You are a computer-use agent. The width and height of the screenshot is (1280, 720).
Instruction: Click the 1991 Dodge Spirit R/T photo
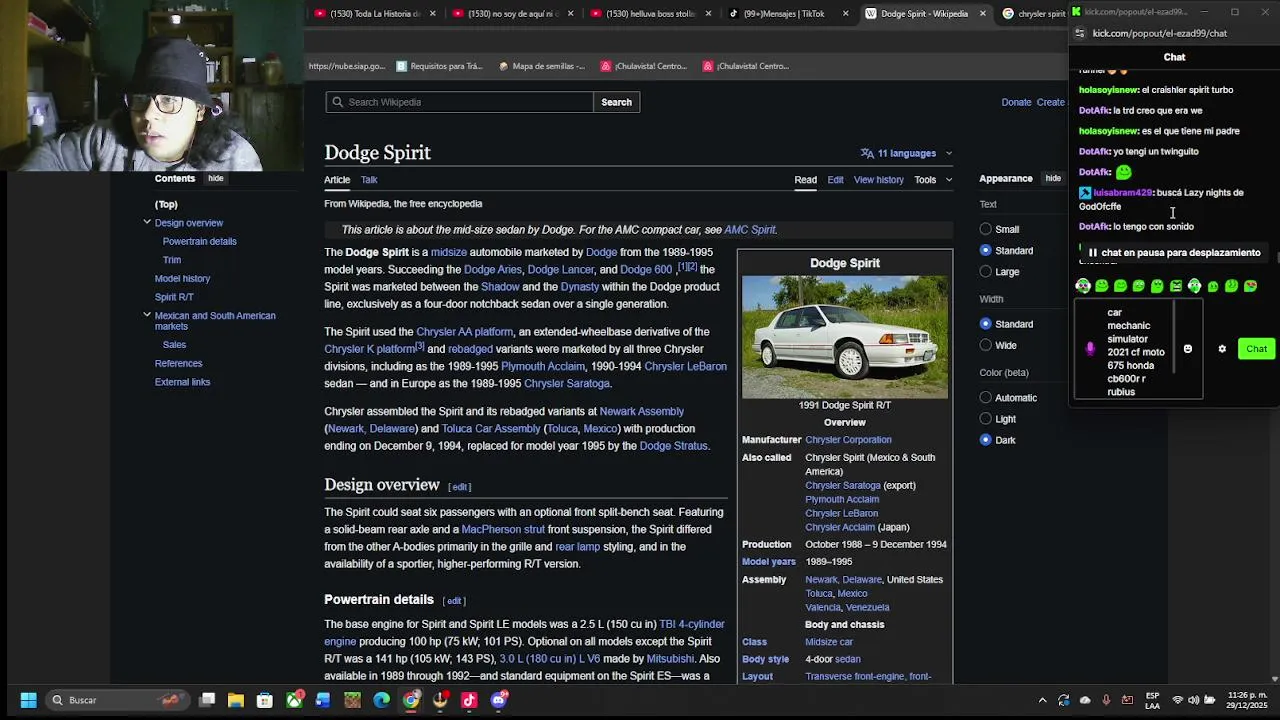tap(845, 337)
